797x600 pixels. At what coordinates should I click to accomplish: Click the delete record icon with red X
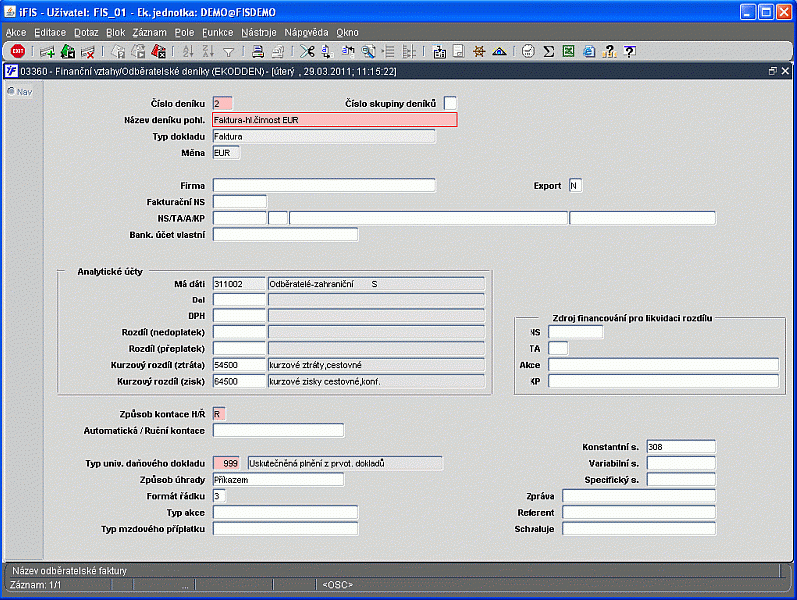coord(88,51)
